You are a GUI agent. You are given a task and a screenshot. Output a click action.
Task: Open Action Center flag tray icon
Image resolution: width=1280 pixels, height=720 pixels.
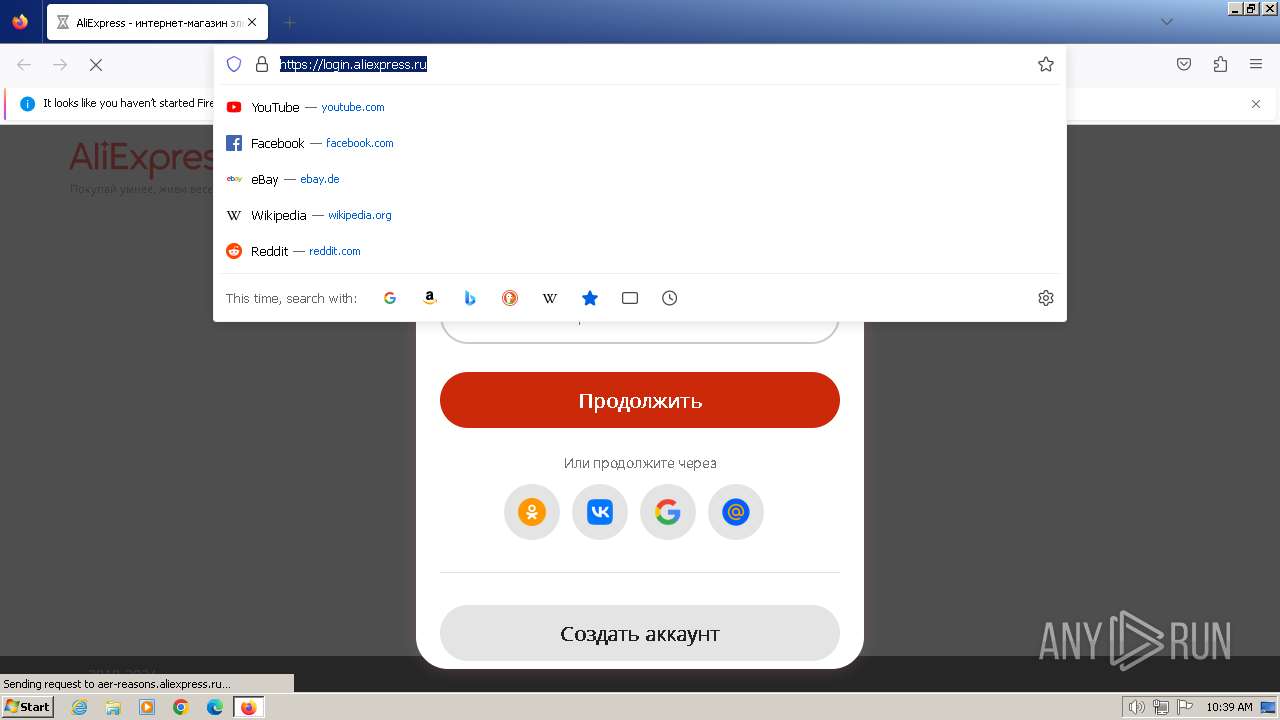pyautogui.click(x=1184, y=707)
